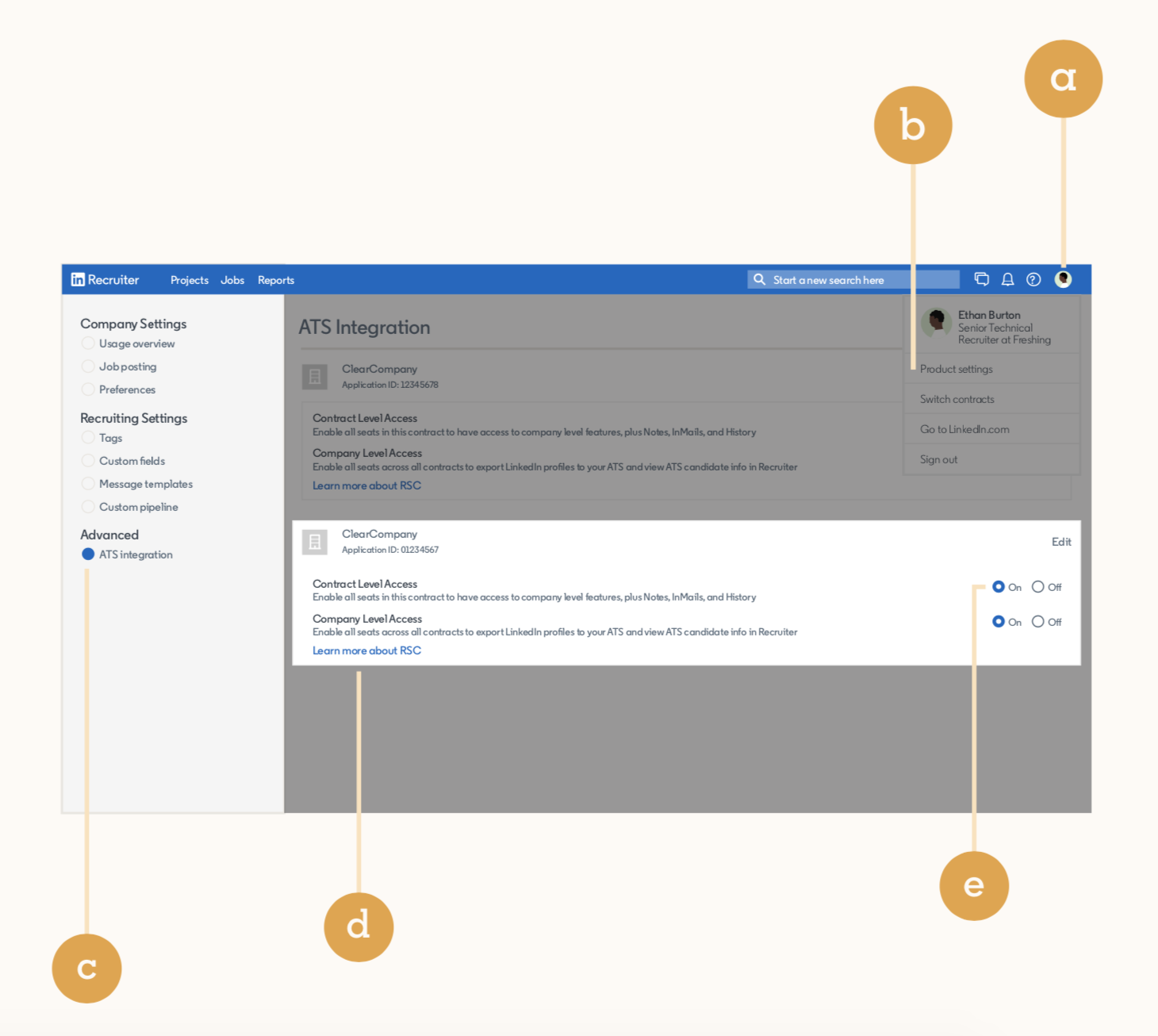1158x1036 pixels.
Task: Open the highlighted Learn more about RSC link
Action: [x=366, y=650]
